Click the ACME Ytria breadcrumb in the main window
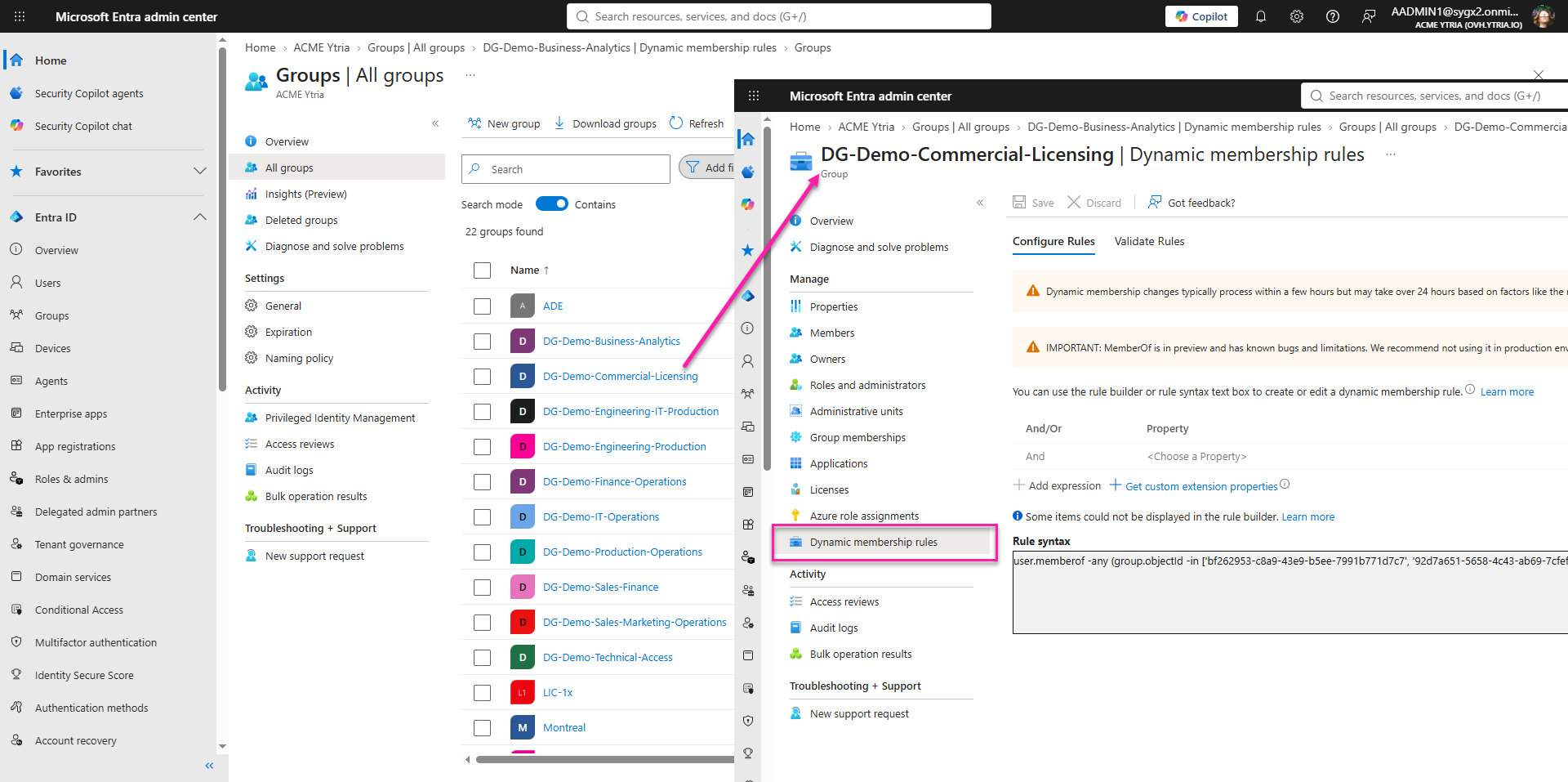 click(322, 47)
